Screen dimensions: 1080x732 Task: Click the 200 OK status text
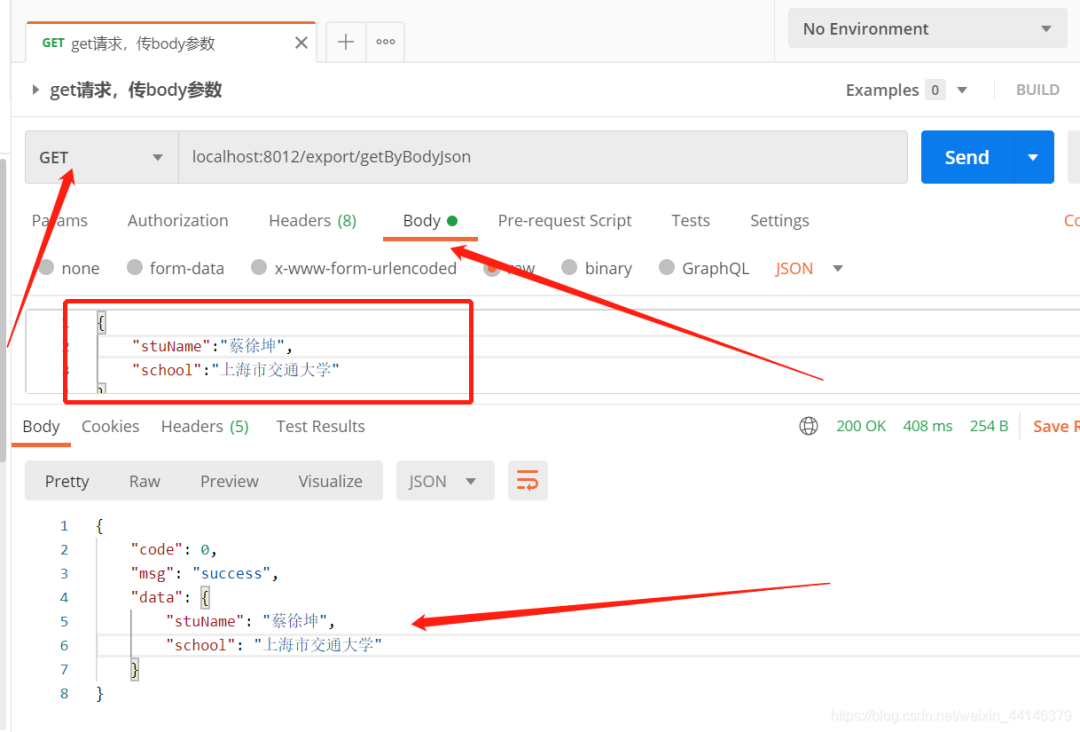pos(861,426)
